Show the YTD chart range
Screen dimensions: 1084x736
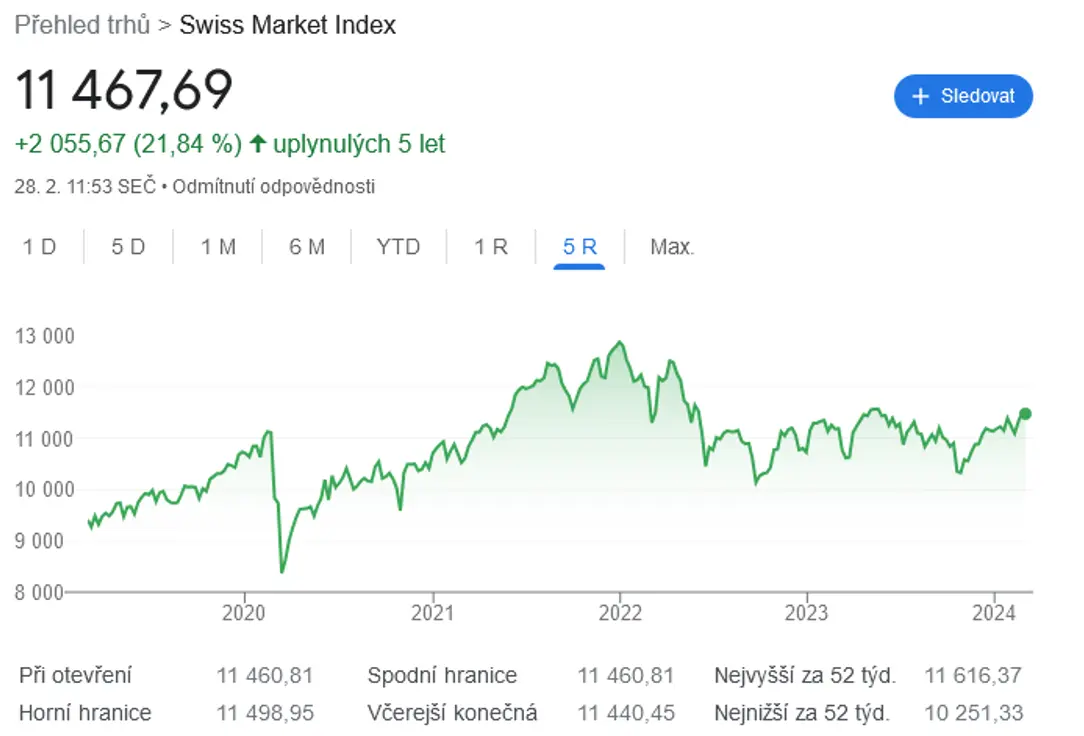click(x=398, y=247)
